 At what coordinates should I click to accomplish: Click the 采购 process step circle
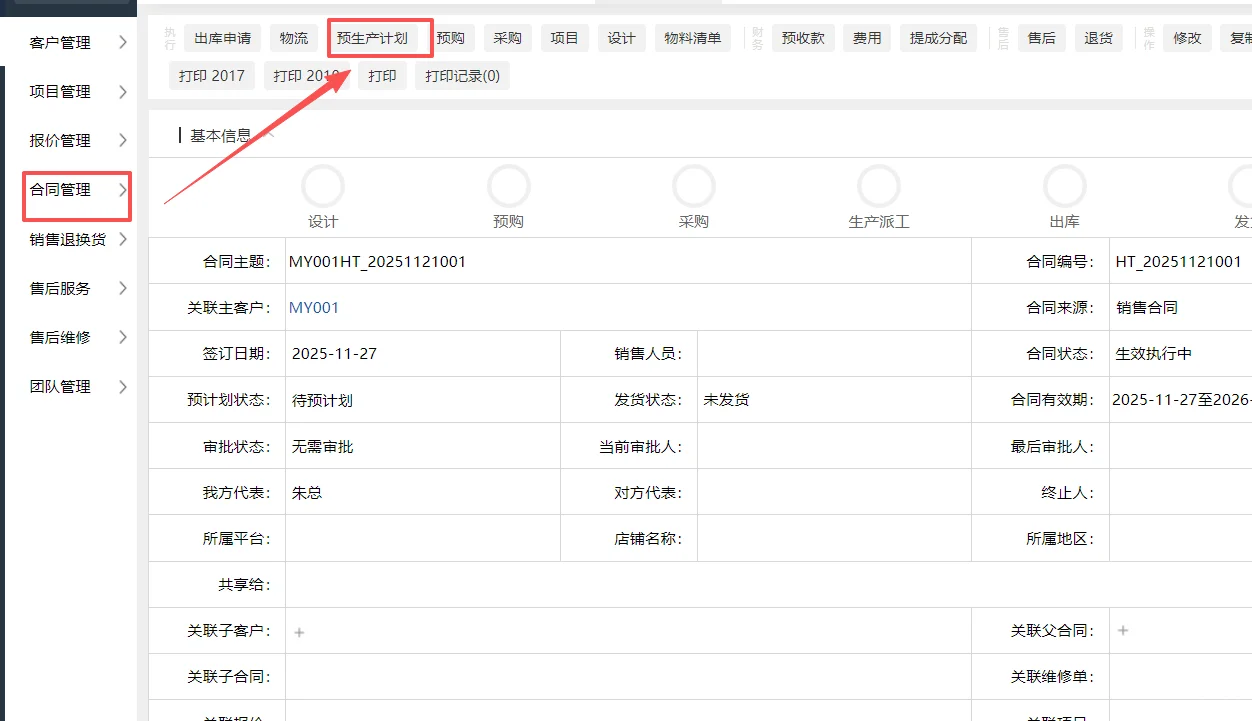pyautogui.click(x=693, y=186)
